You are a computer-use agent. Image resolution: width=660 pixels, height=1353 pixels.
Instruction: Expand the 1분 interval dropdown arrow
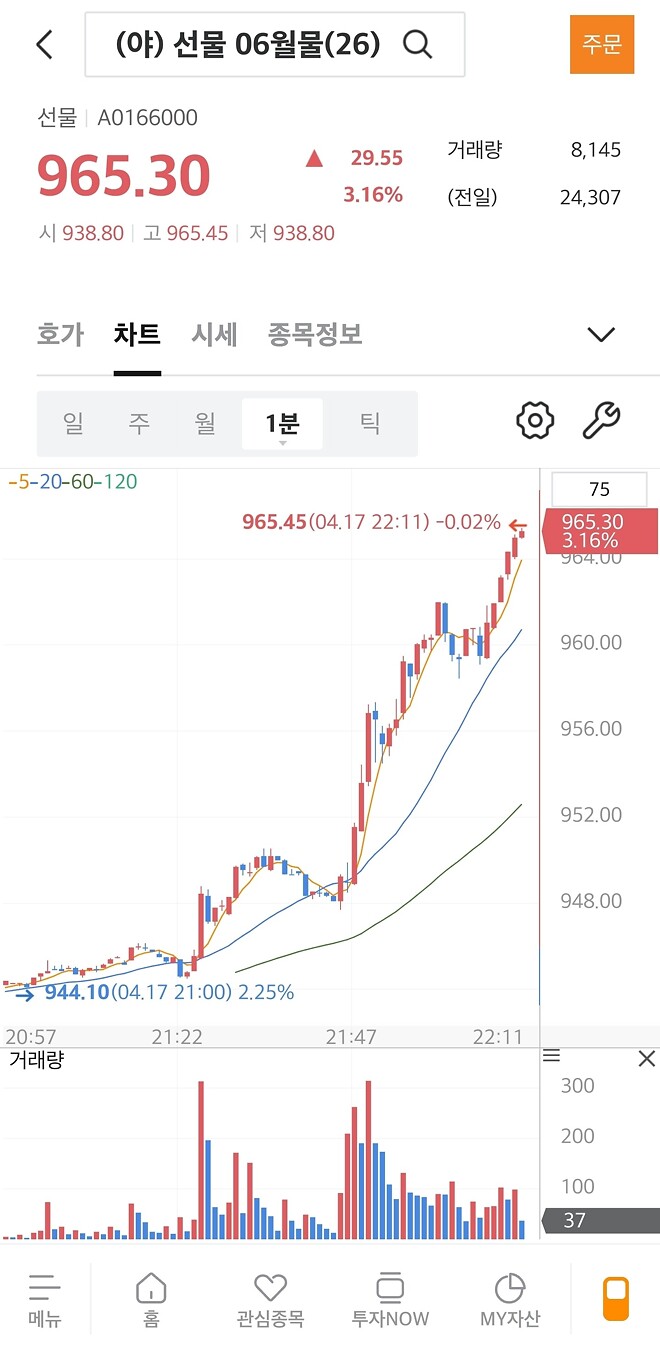283,443
